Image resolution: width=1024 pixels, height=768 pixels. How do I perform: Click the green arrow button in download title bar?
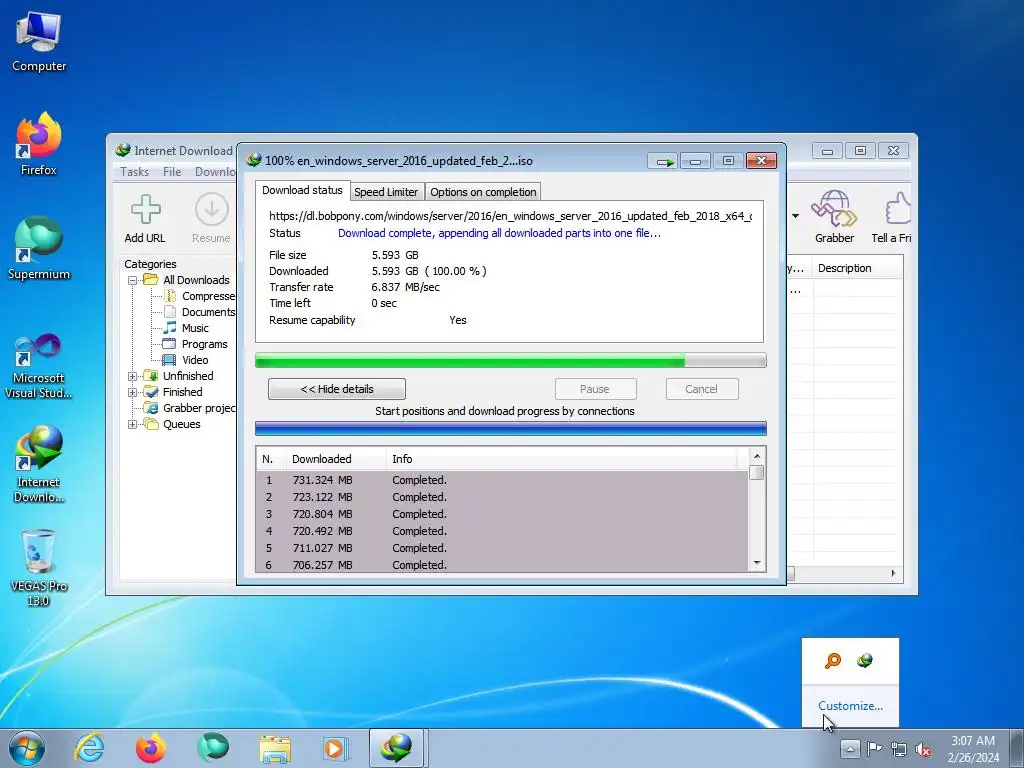(x=663, y=161)
